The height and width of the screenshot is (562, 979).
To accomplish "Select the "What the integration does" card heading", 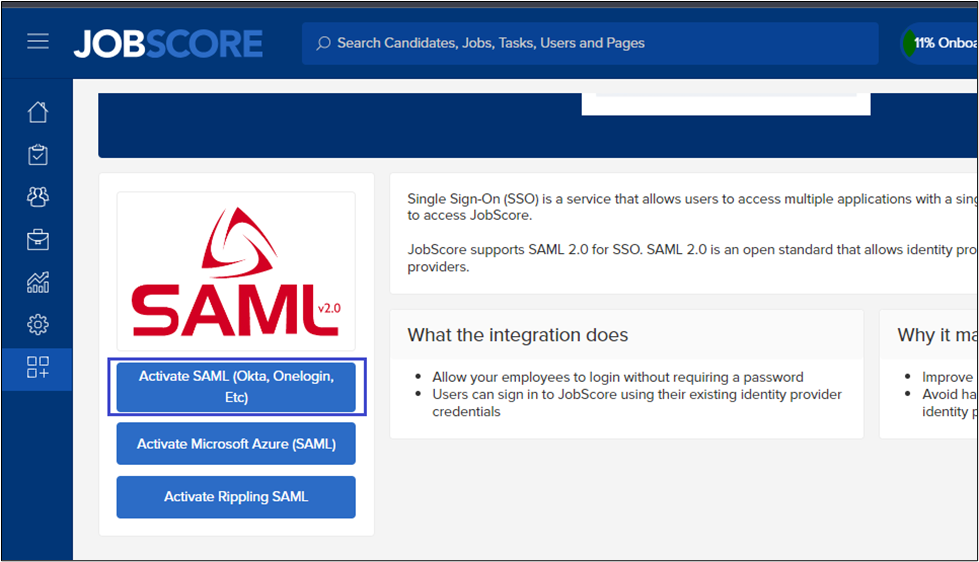I will [518, 335].
